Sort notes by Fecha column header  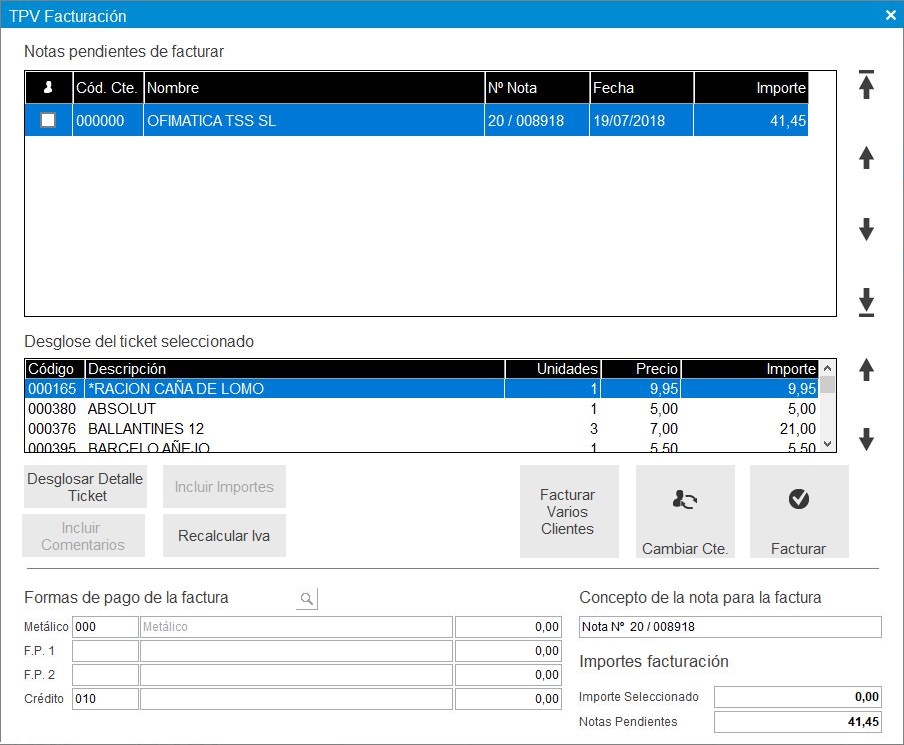click(641, 88)
